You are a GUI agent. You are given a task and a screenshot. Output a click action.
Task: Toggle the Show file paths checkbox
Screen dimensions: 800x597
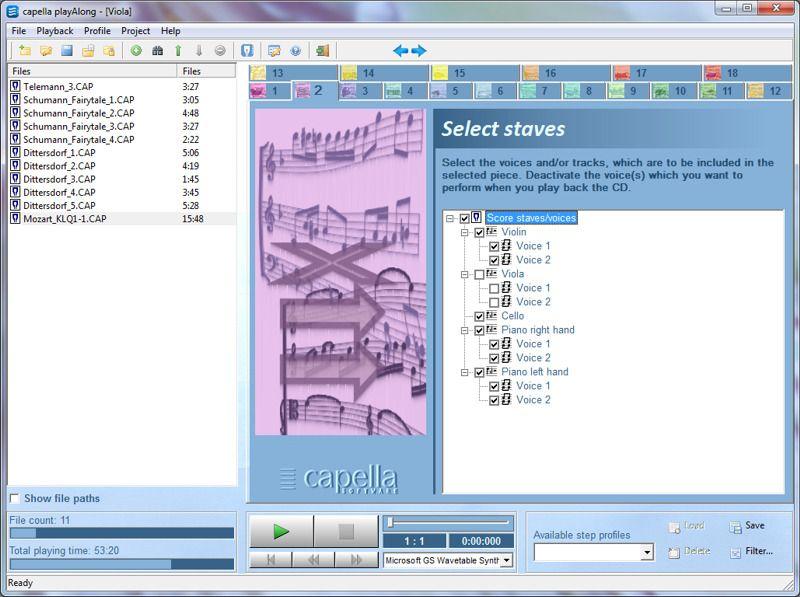[14, 498]
